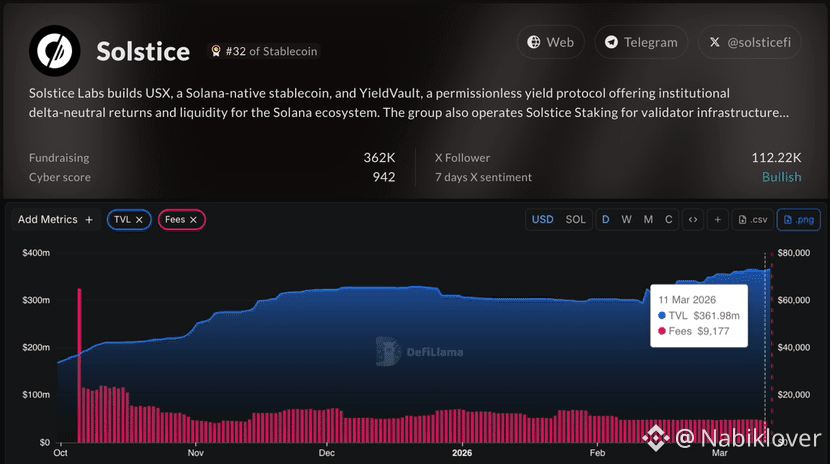Download chart data as .csv
The width and height of the screenshot is (830, 464).
pos(753,220)
